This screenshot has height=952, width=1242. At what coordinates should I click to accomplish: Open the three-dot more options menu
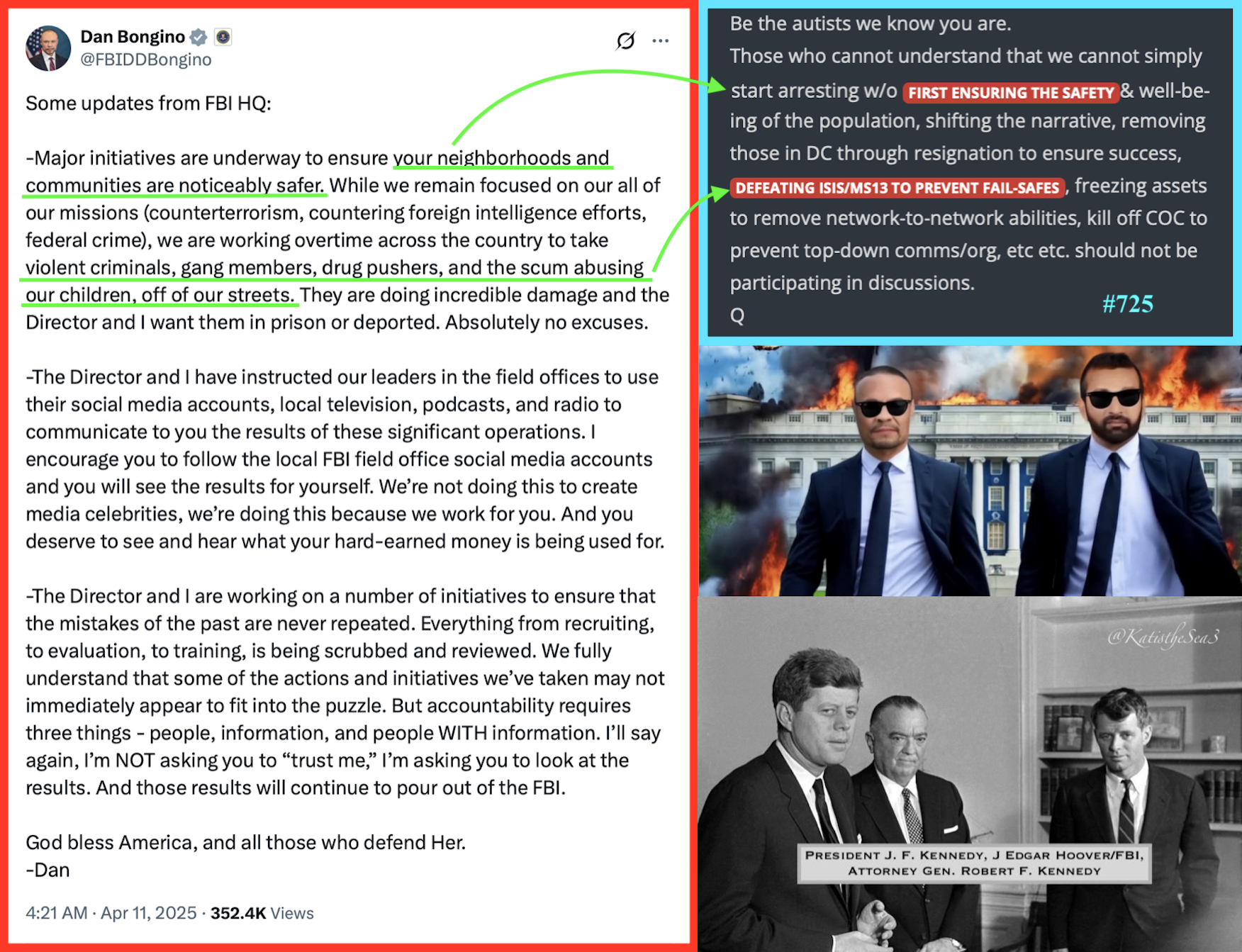[661, 41]
